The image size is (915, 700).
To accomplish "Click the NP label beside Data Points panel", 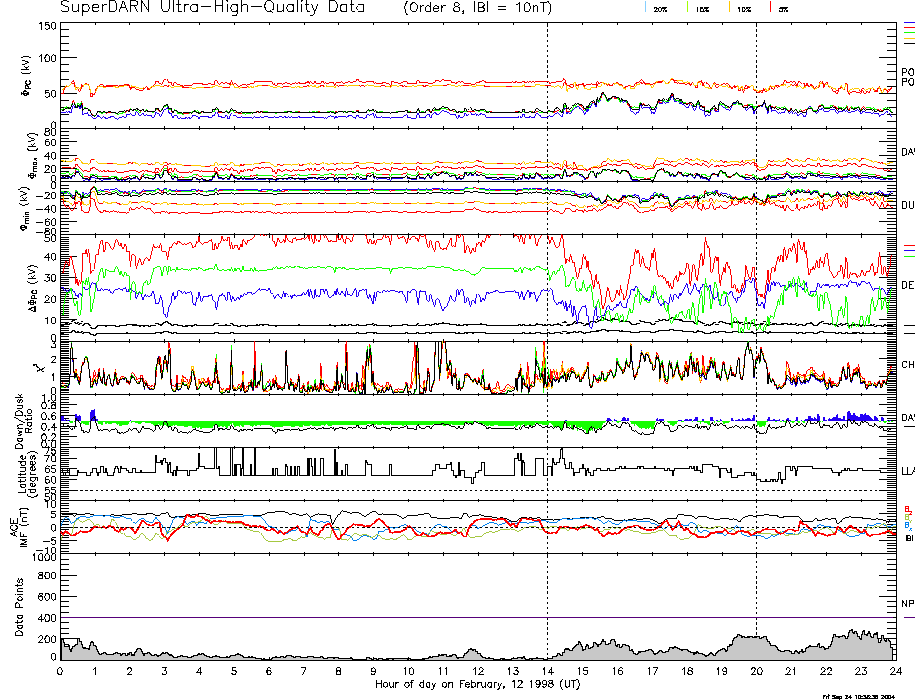I will [x=907, y=604].
